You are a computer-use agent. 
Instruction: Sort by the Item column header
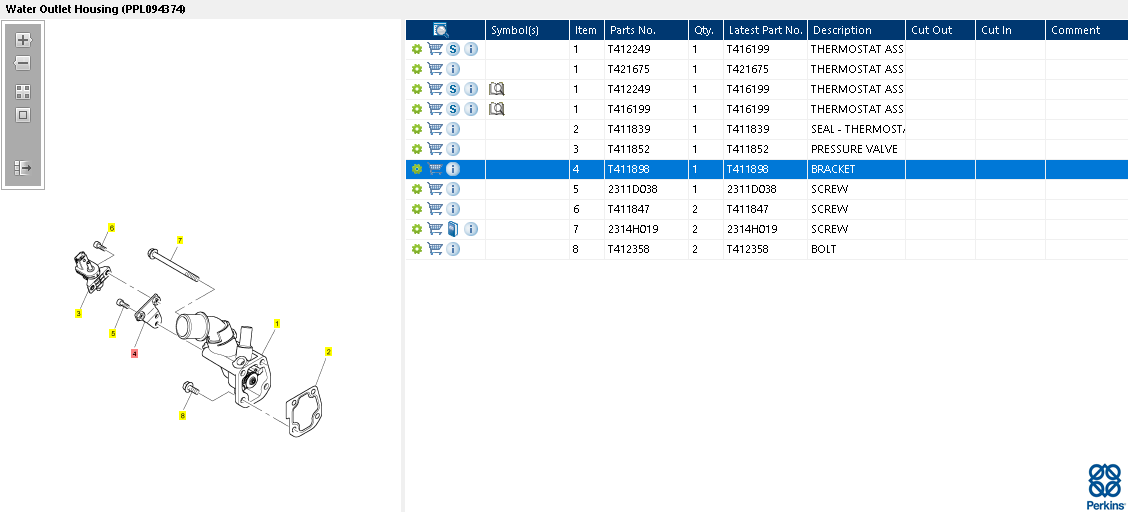(587, 30)
